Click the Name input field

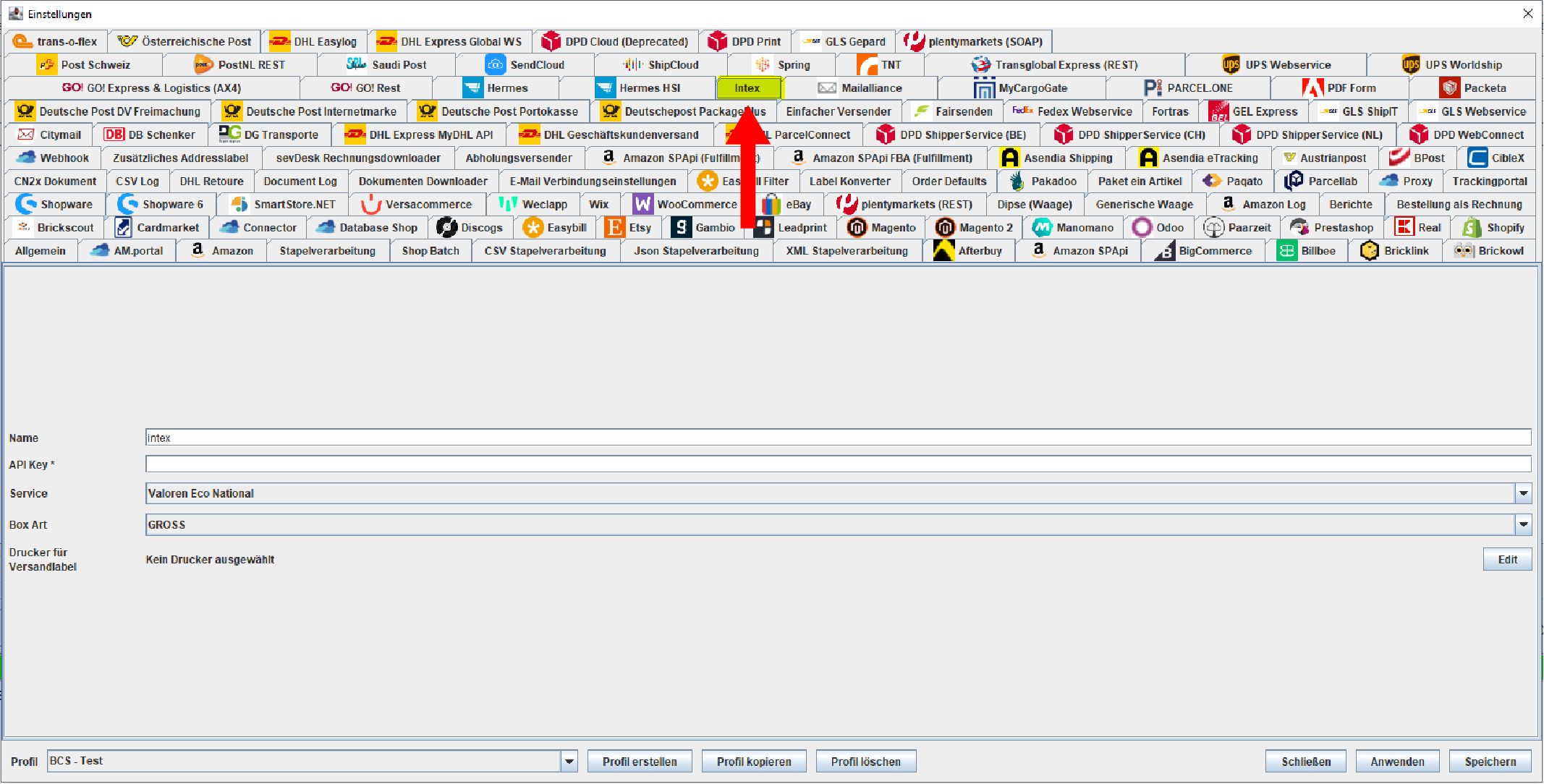(839, 438)
